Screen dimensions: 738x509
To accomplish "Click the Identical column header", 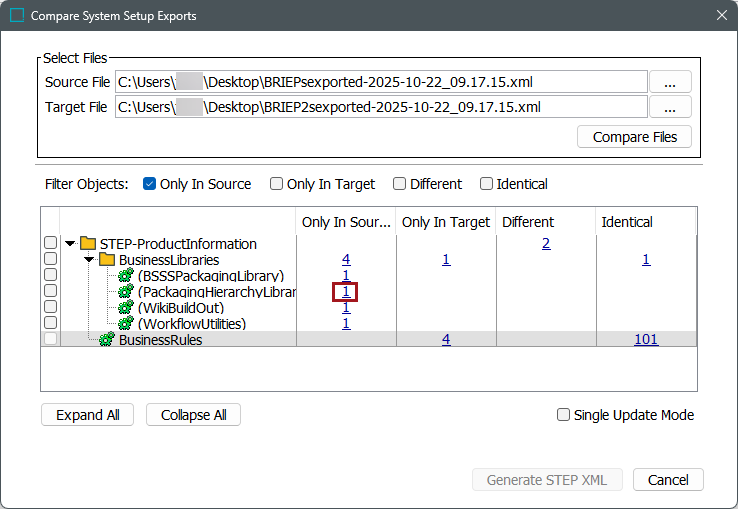I will click(x=627, y=222).
